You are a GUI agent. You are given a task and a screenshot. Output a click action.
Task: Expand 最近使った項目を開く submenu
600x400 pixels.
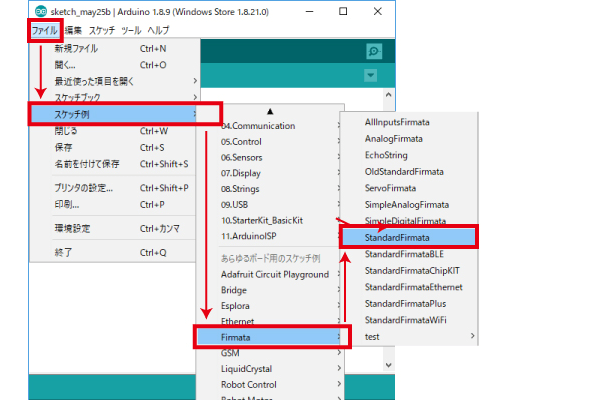(114, 81)
